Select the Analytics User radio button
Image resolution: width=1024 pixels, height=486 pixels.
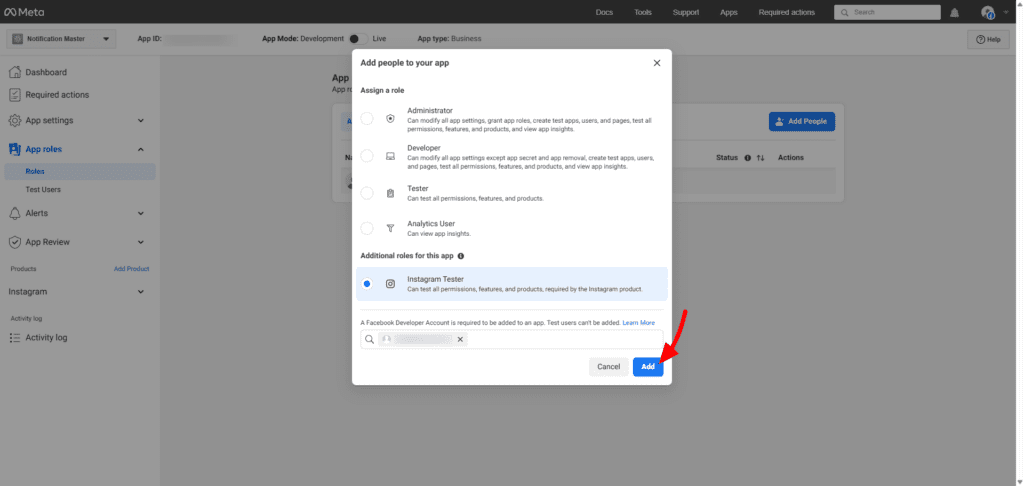click(367, 228)
